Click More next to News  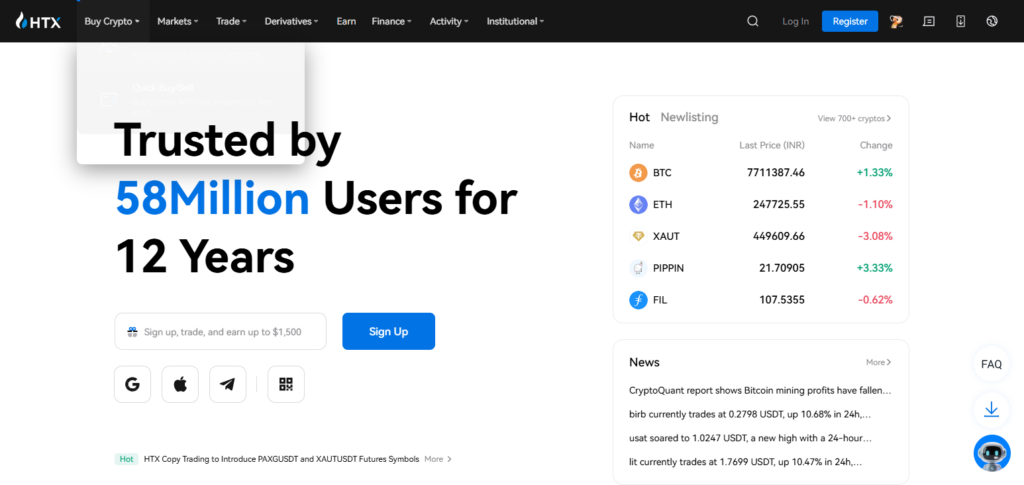pyautogui.click(x=878, y=362)
